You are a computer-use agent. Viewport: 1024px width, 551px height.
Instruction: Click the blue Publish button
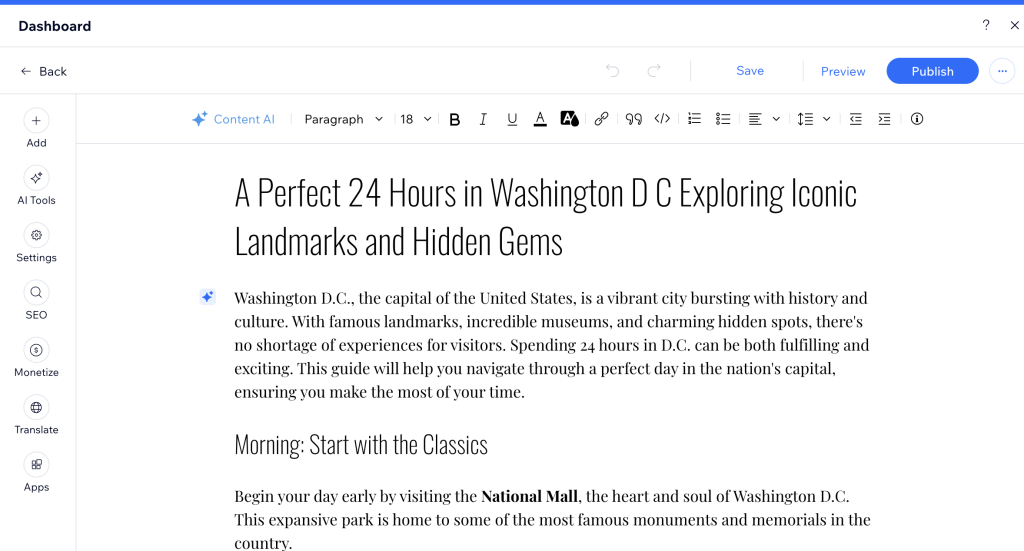pyautogui.click(x=932, y=71)
